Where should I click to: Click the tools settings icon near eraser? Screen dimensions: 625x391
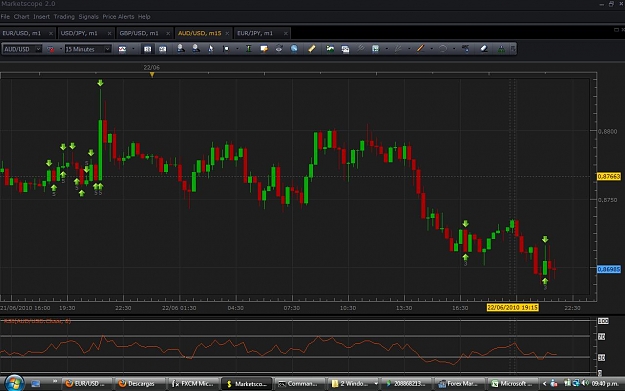pos(466,49)
